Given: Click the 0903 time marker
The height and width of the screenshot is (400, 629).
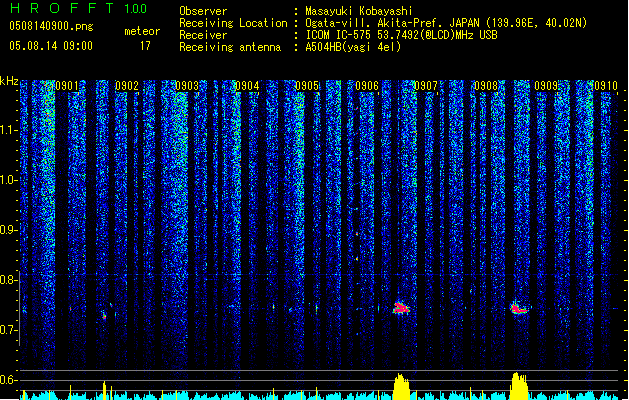Looking at the screenshot, I should point(187,86).
